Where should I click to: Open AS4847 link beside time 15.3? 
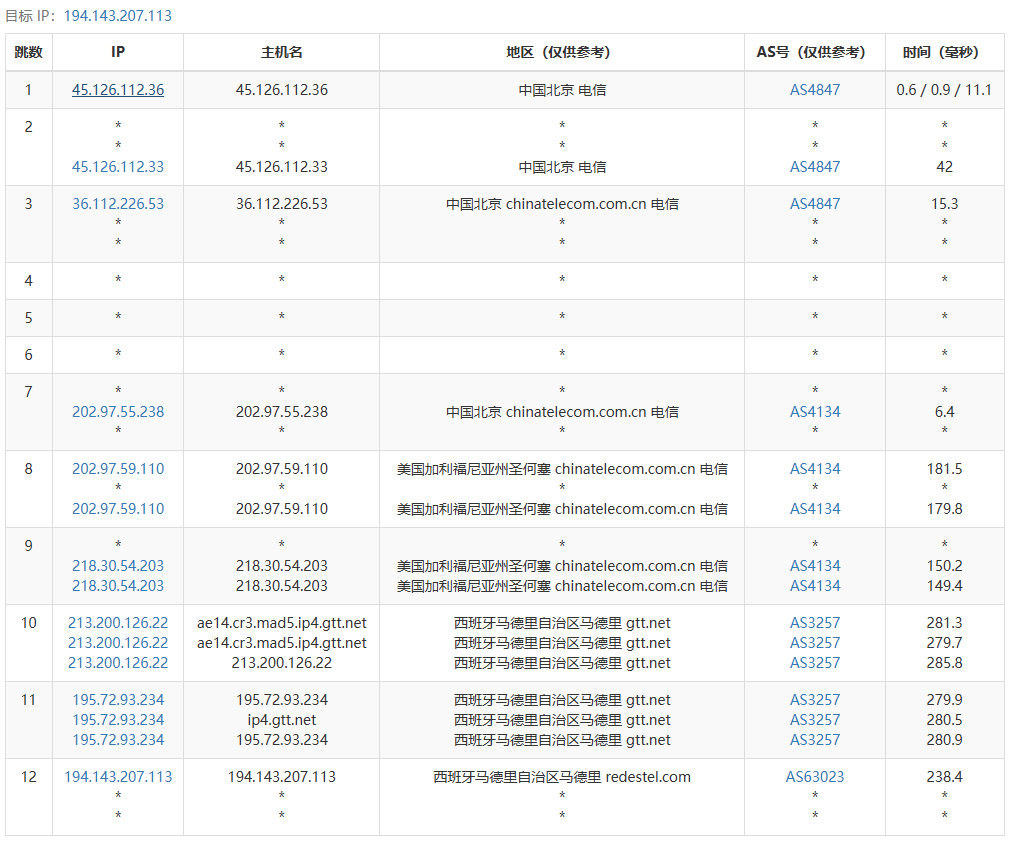pos(815,203)
